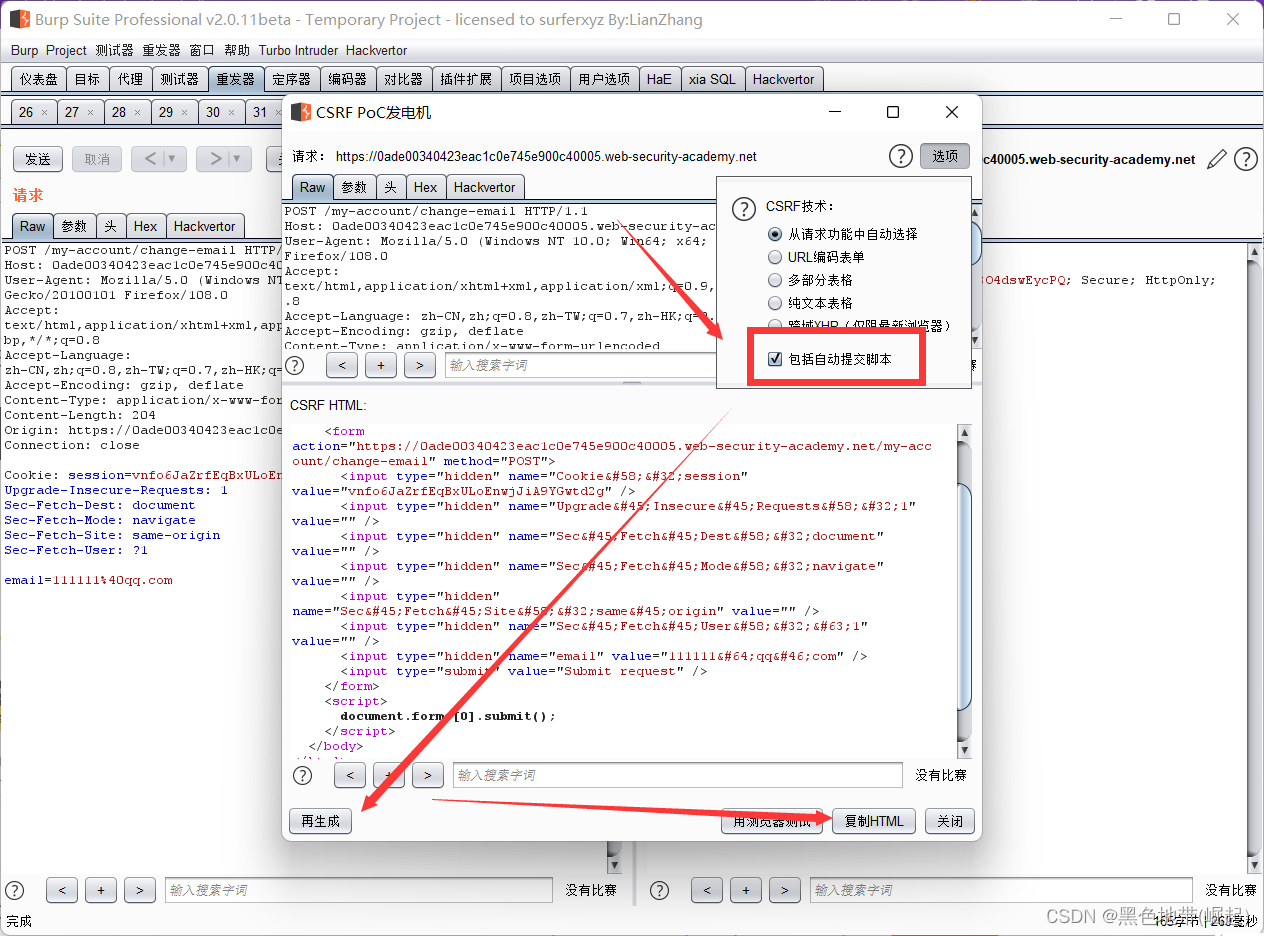The height and width of the screenshot is (936, 1264).
Task: Open the Repeater help icon beside the pencil
Action: coord(1245,159)
